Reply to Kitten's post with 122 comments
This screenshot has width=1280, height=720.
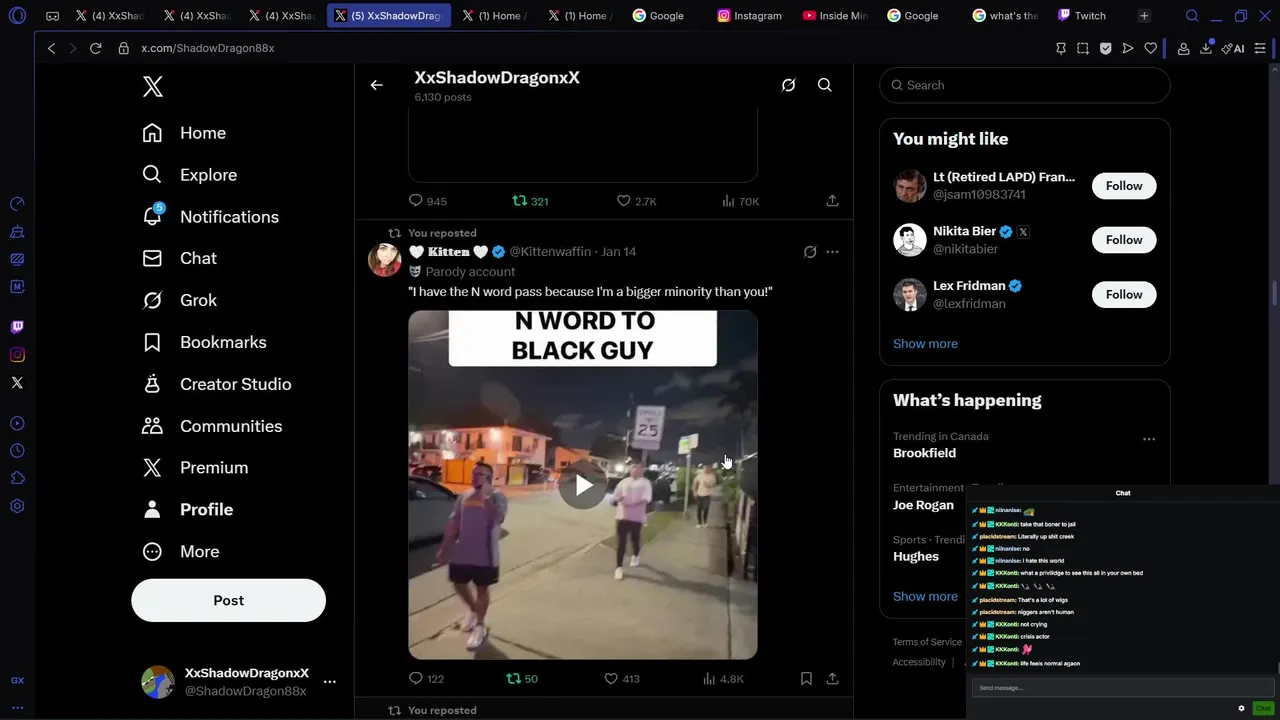pyautogui.click(x=427, y=679)
